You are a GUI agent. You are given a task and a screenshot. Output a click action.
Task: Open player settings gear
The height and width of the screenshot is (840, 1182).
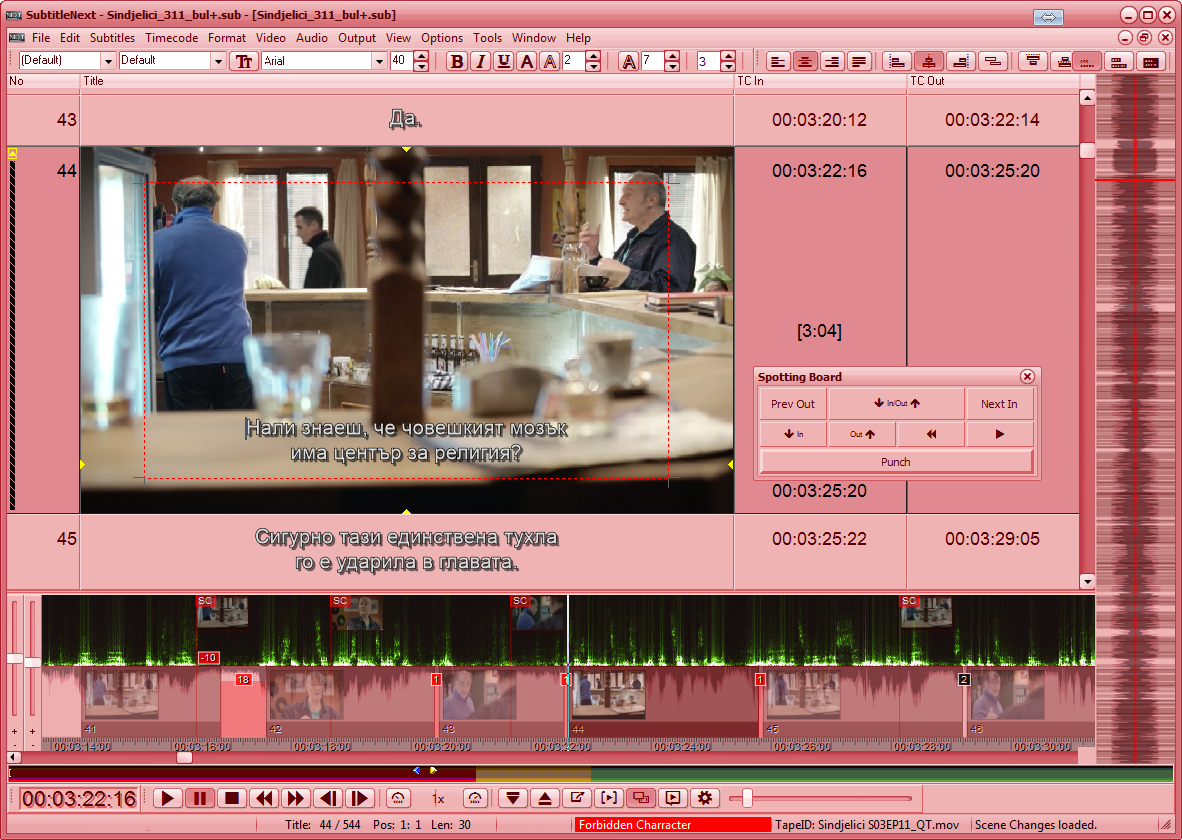click(x=705, y=798)
